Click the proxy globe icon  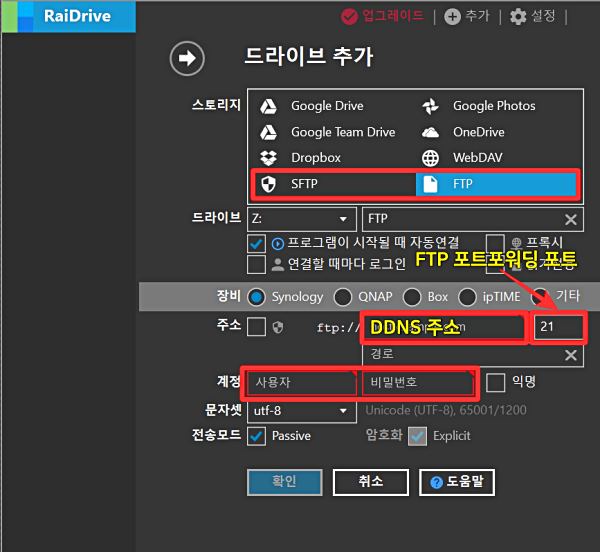517,243
